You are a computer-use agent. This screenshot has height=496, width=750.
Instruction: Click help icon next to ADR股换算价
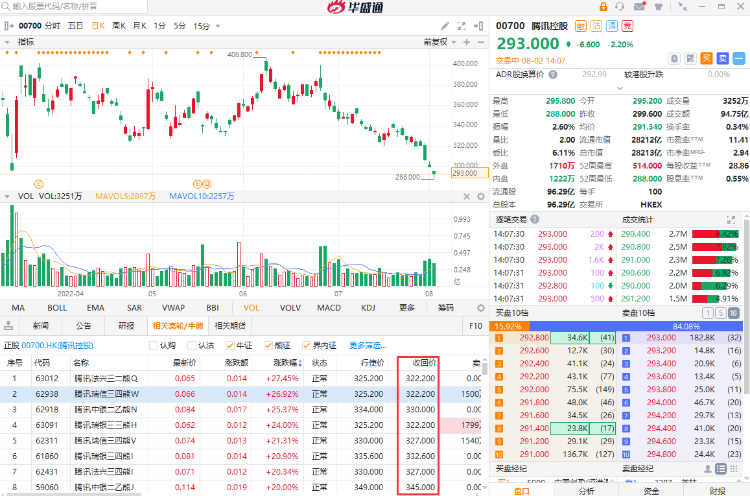pos(553,75)
